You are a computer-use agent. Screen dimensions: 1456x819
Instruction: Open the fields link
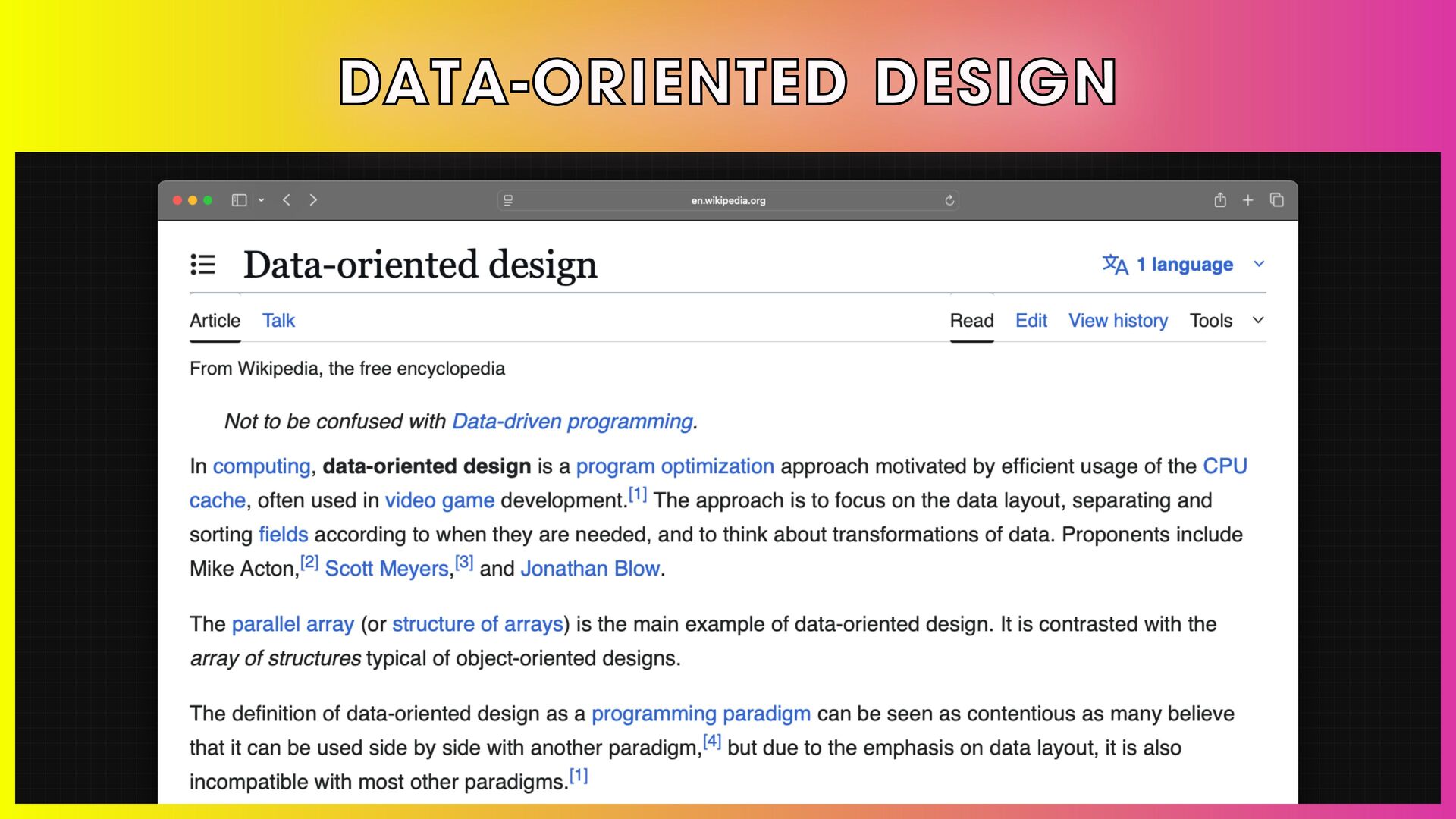click(283, 535)
